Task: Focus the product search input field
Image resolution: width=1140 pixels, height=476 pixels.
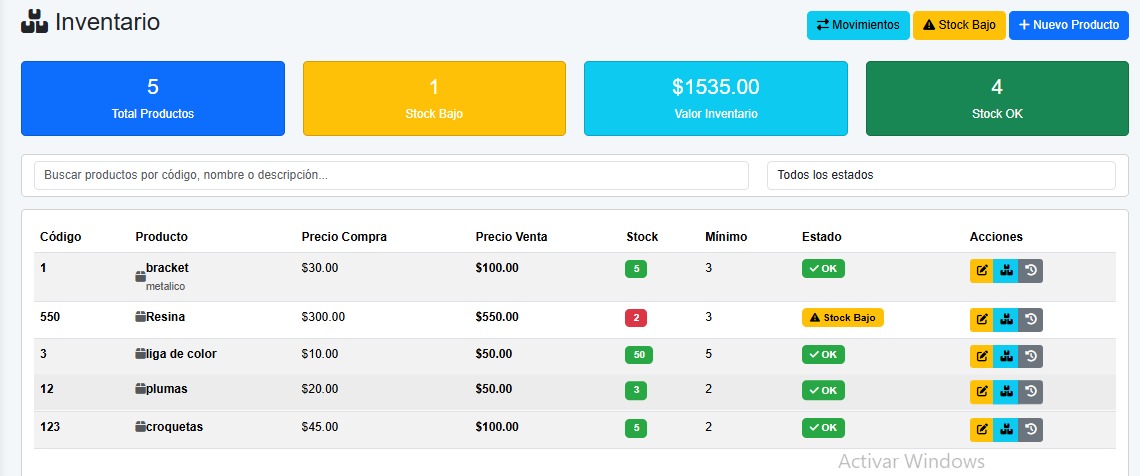Action: pos(391,175)
